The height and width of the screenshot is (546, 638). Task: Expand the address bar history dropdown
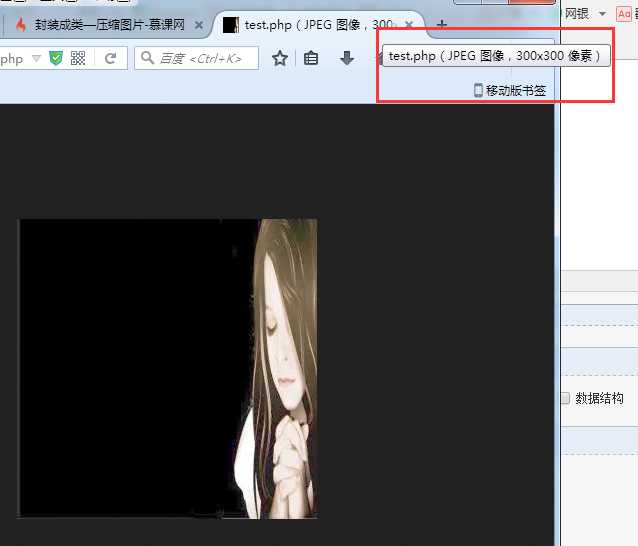point(36,59)
